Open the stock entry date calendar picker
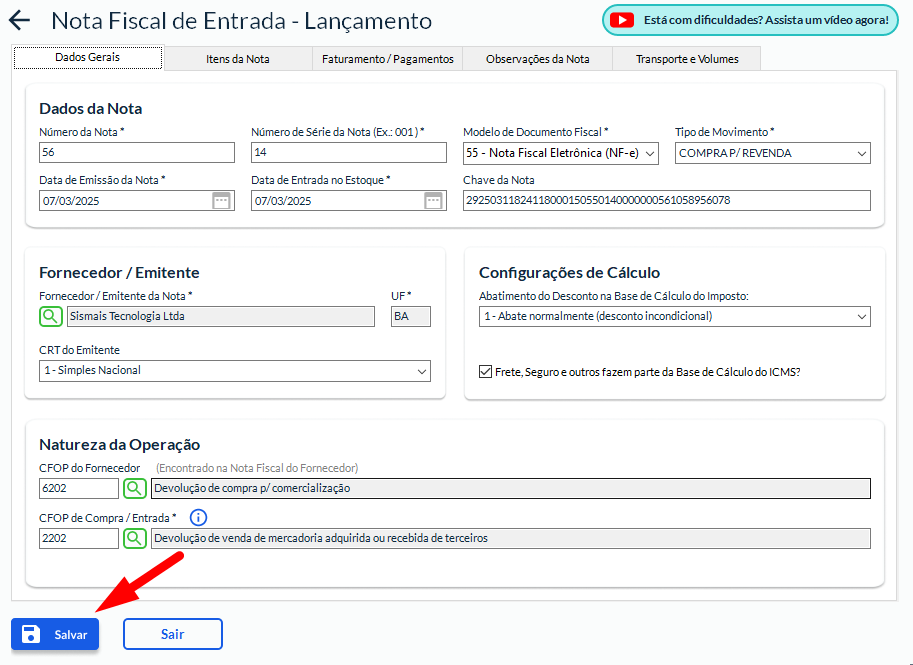Screen dimensions: 913x665 [x=434, y=201]
